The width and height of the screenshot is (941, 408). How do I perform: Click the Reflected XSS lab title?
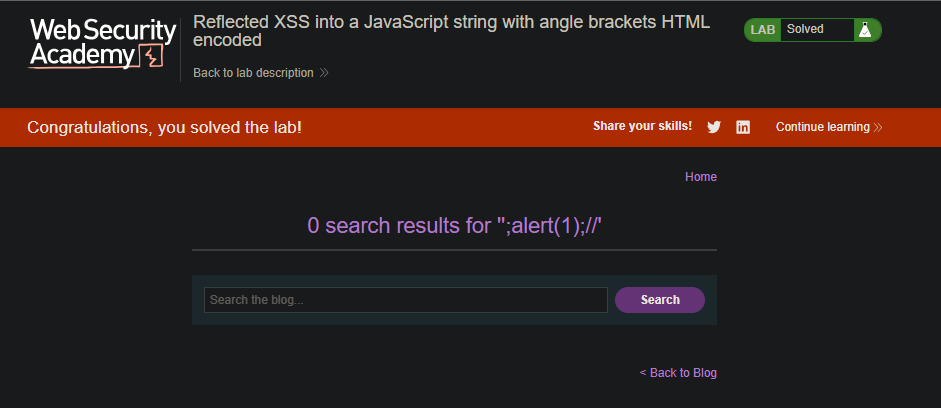(x=451, y=31)
